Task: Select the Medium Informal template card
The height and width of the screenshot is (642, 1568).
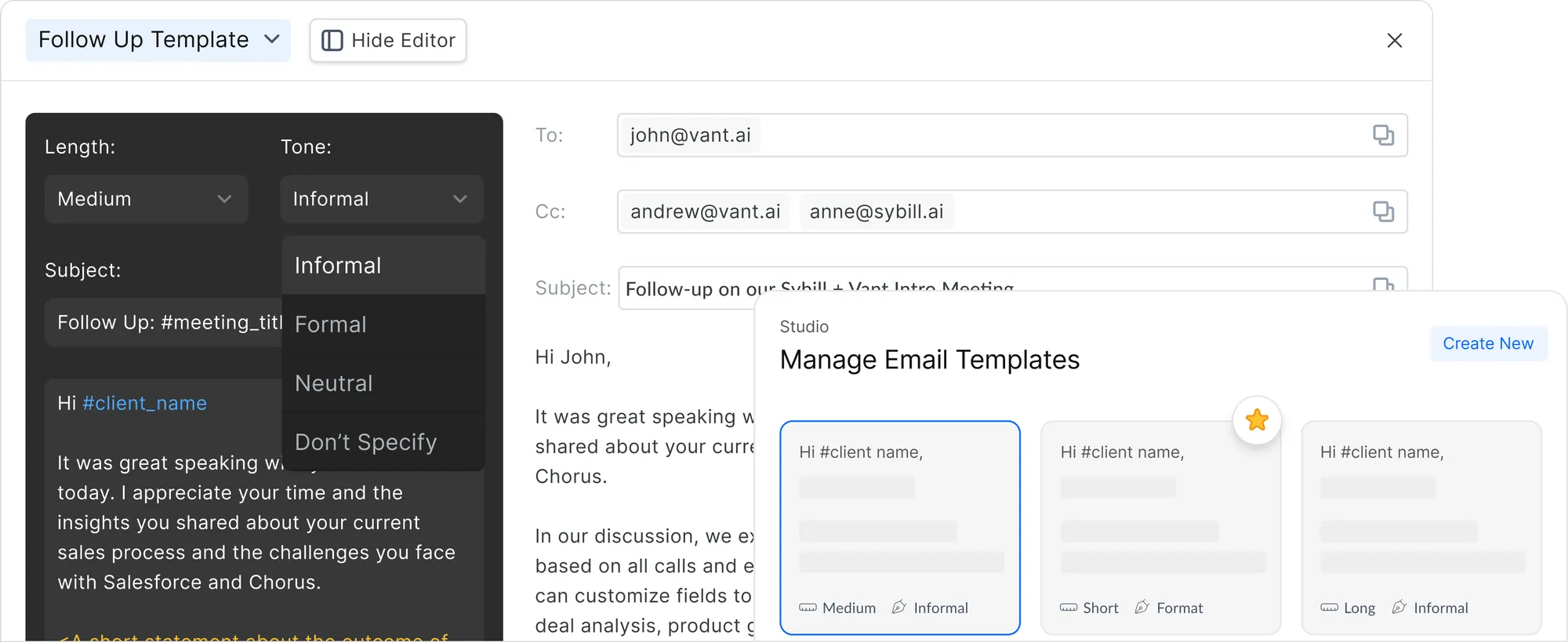Action: pos(900,528)
